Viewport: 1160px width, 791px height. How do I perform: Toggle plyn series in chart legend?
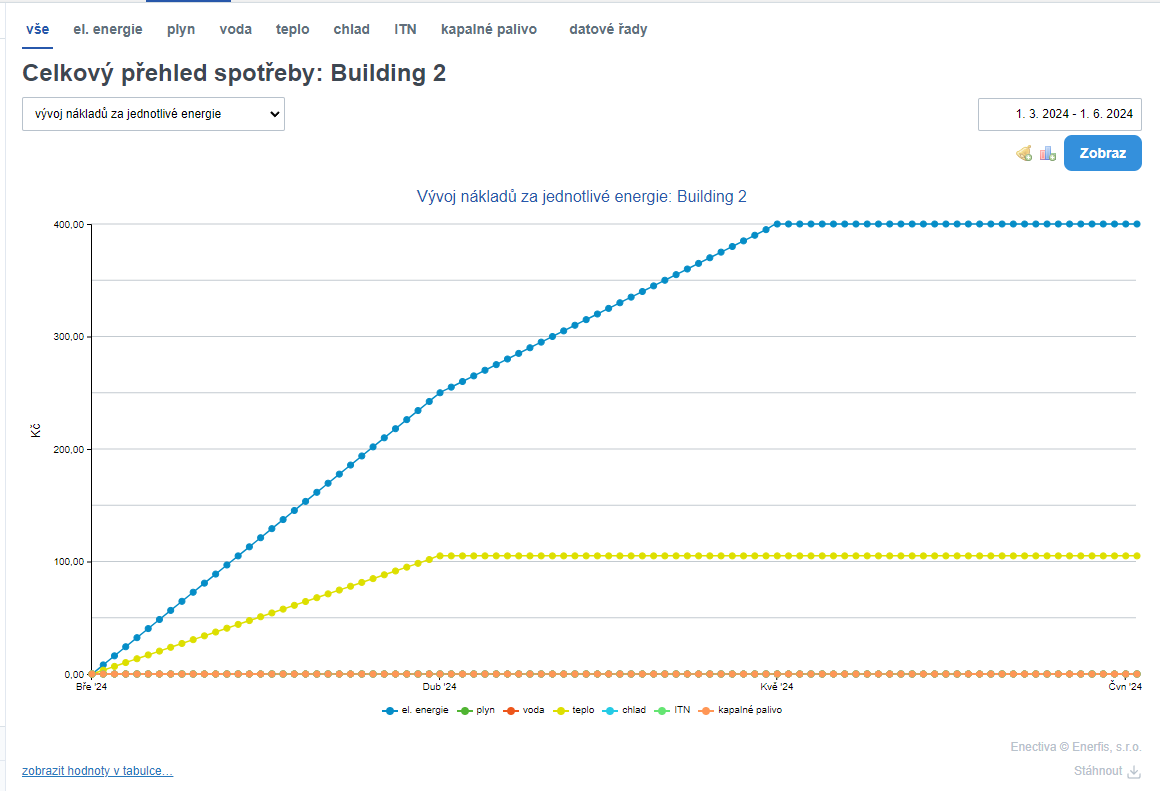click(x=476, y=710)
